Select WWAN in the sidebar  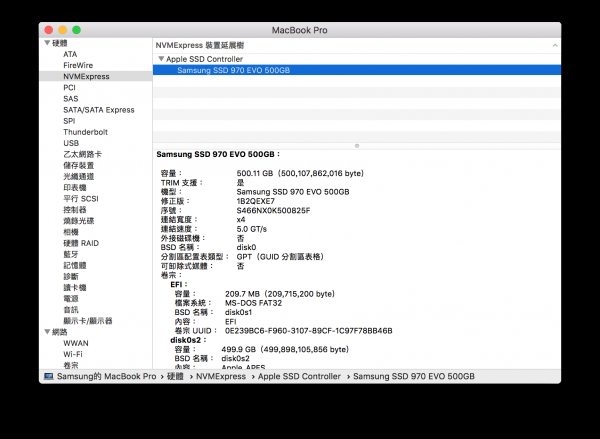point(76,343)
